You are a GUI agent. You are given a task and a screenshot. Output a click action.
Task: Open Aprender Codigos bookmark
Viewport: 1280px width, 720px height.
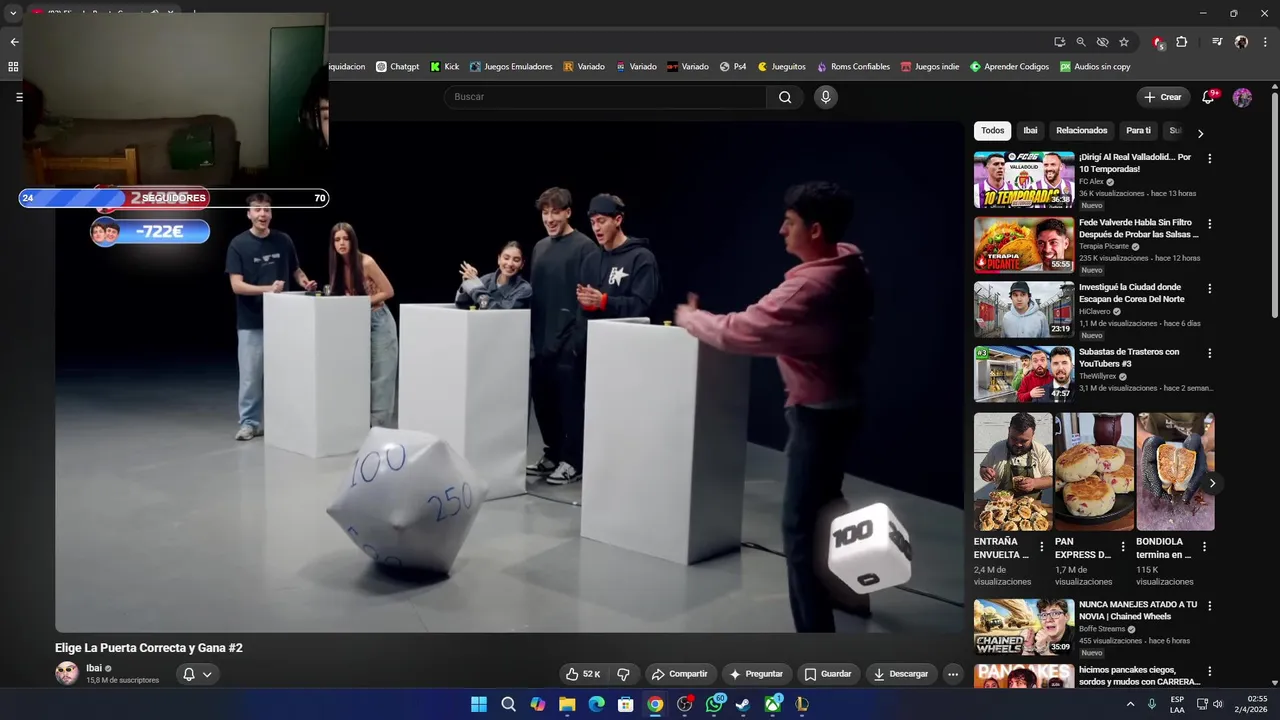(x=1009, y=67)
